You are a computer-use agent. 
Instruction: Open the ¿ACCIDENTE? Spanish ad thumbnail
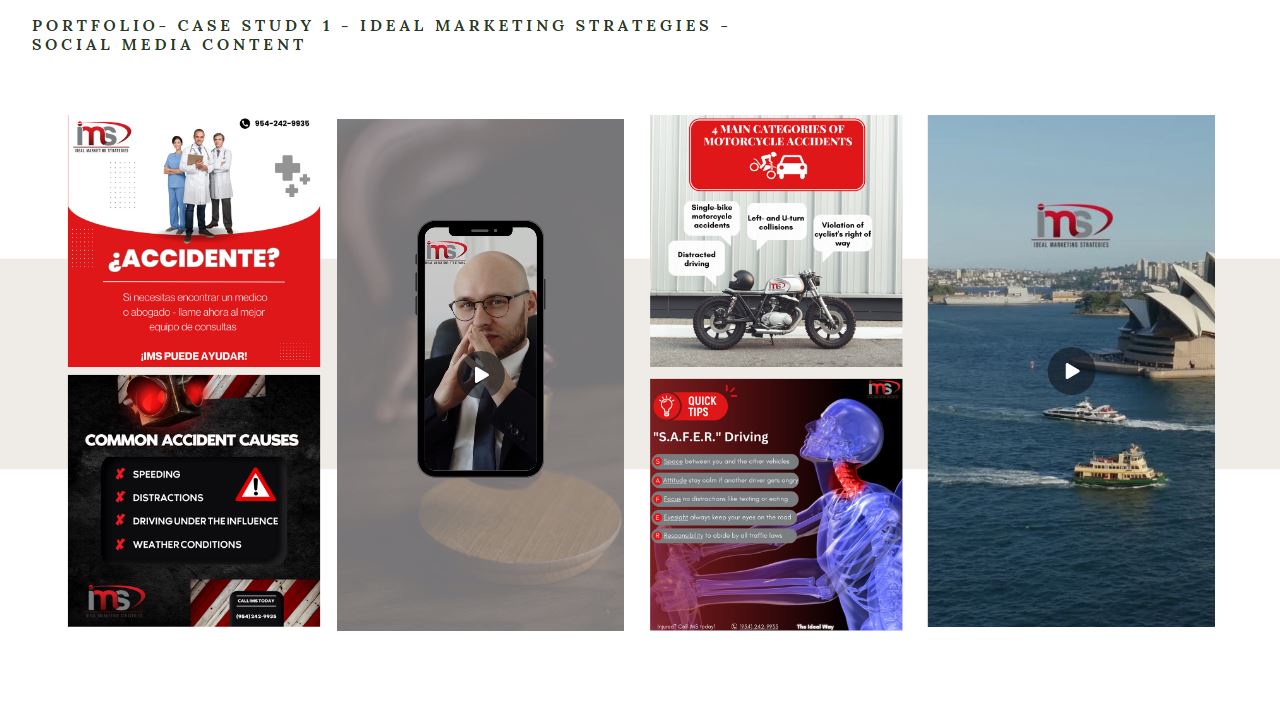click(x=194, y=241)
